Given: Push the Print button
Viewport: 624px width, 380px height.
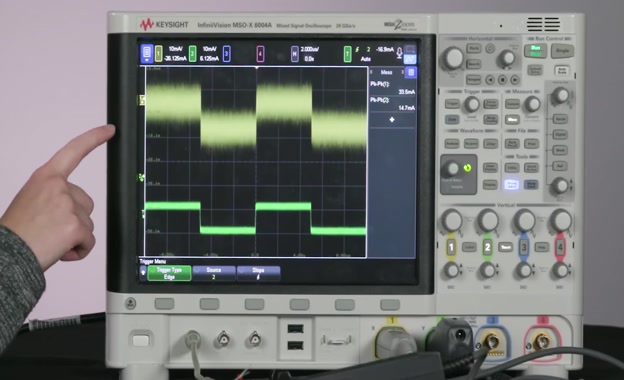Looking at the screenshot, I should 531,144.
